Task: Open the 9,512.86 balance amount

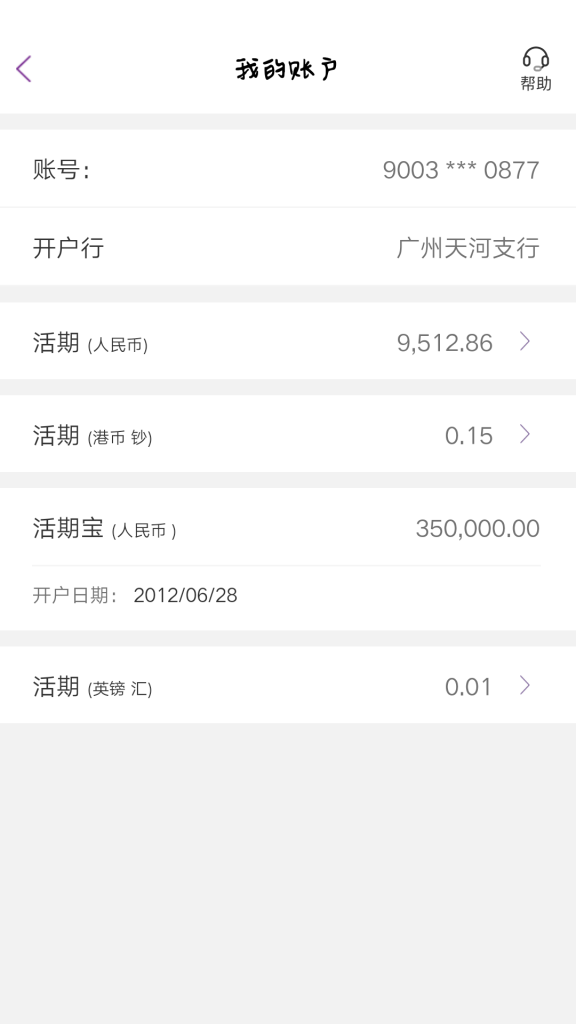Action: (445, 343)
